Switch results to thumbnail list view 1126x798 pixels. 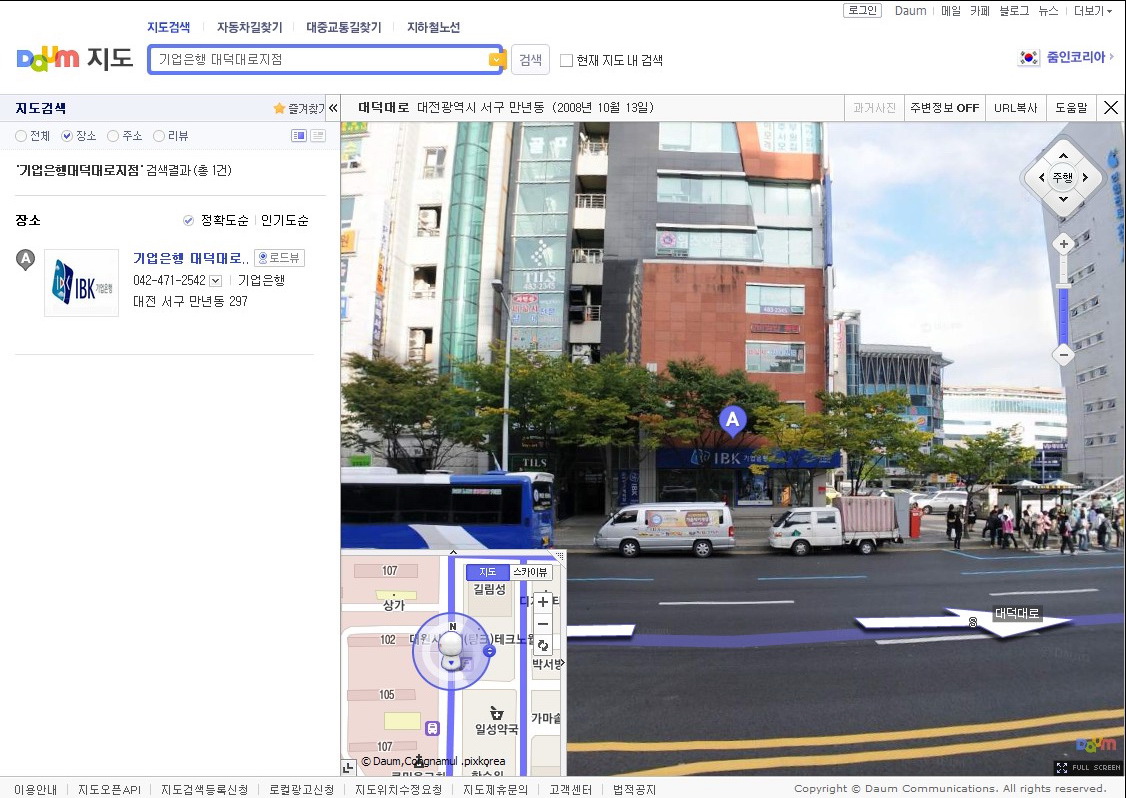coord(299,136)
